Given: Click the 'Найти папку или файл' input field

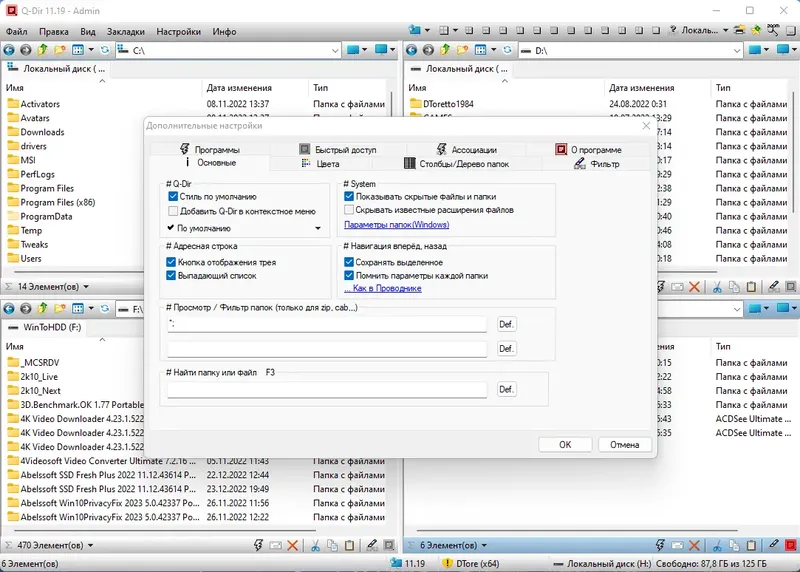Looking at the screenshot, I should [x=327, y=389].
